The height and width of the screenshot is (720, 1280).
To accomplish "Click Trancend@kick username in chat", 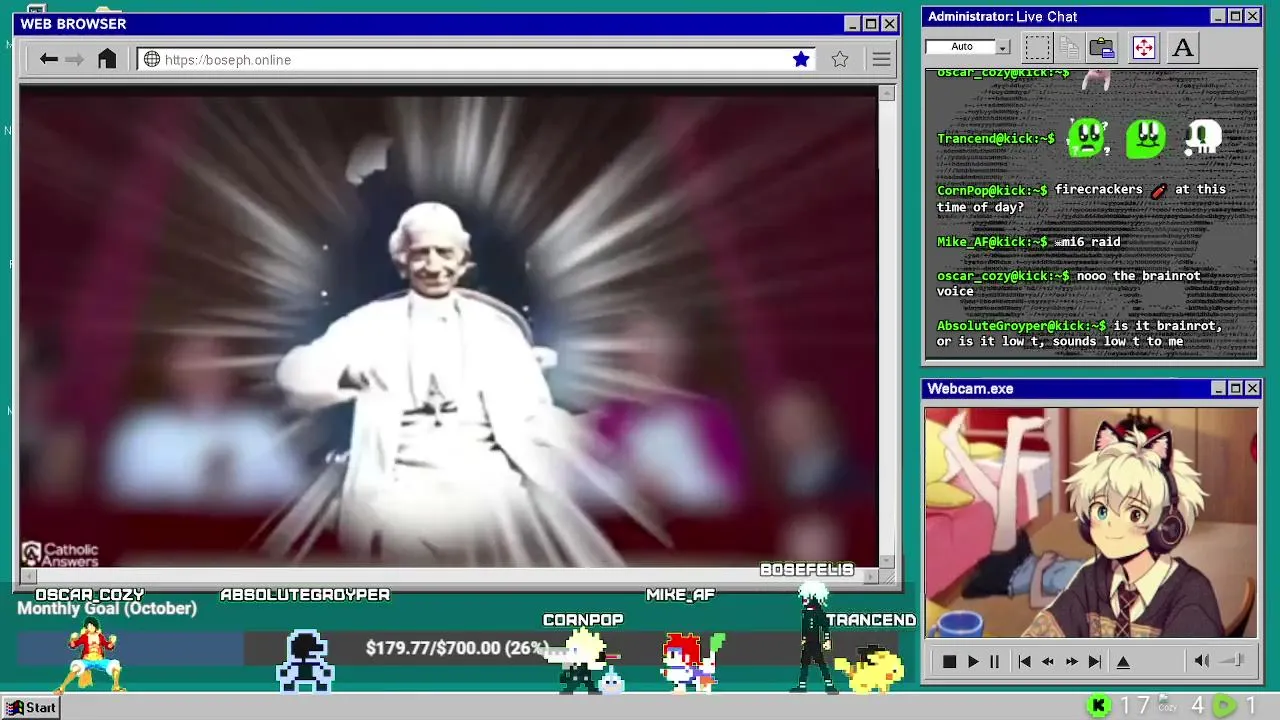I will (x=995, y=139).
